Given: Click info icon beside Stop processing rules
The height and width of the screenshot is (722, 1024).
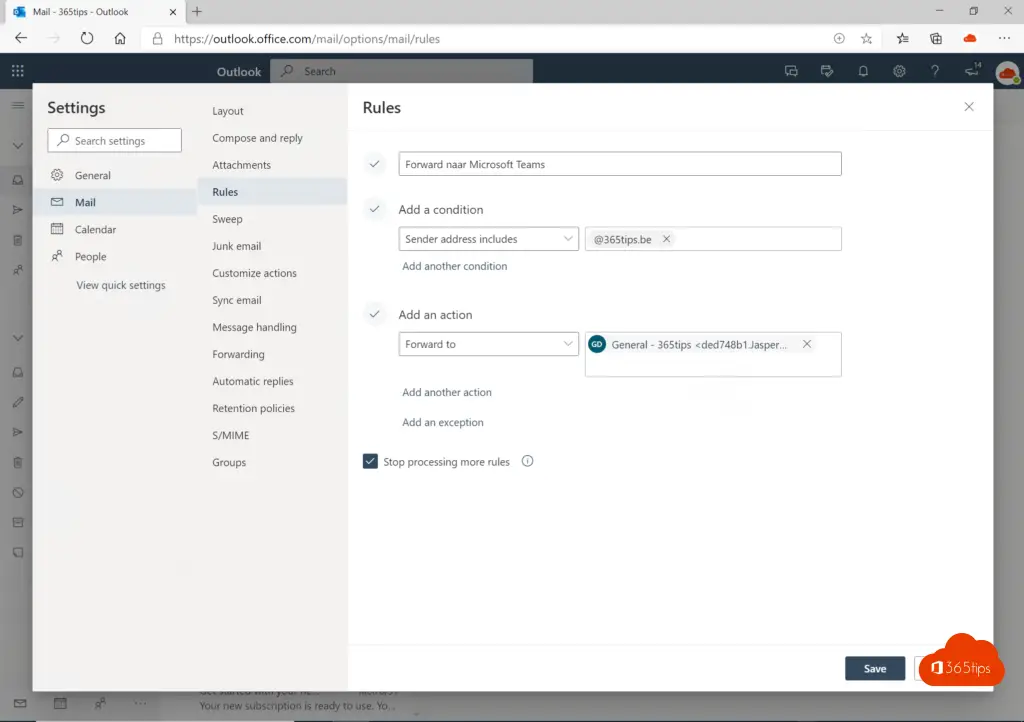Looking at the screenshot, I should tap(528, 462).
